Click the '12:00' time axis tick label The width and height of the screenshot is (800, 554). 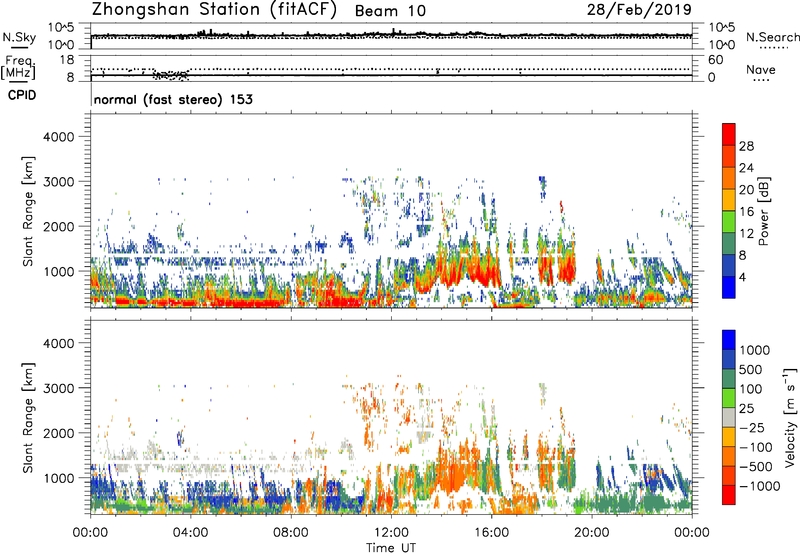coord(391,533)
